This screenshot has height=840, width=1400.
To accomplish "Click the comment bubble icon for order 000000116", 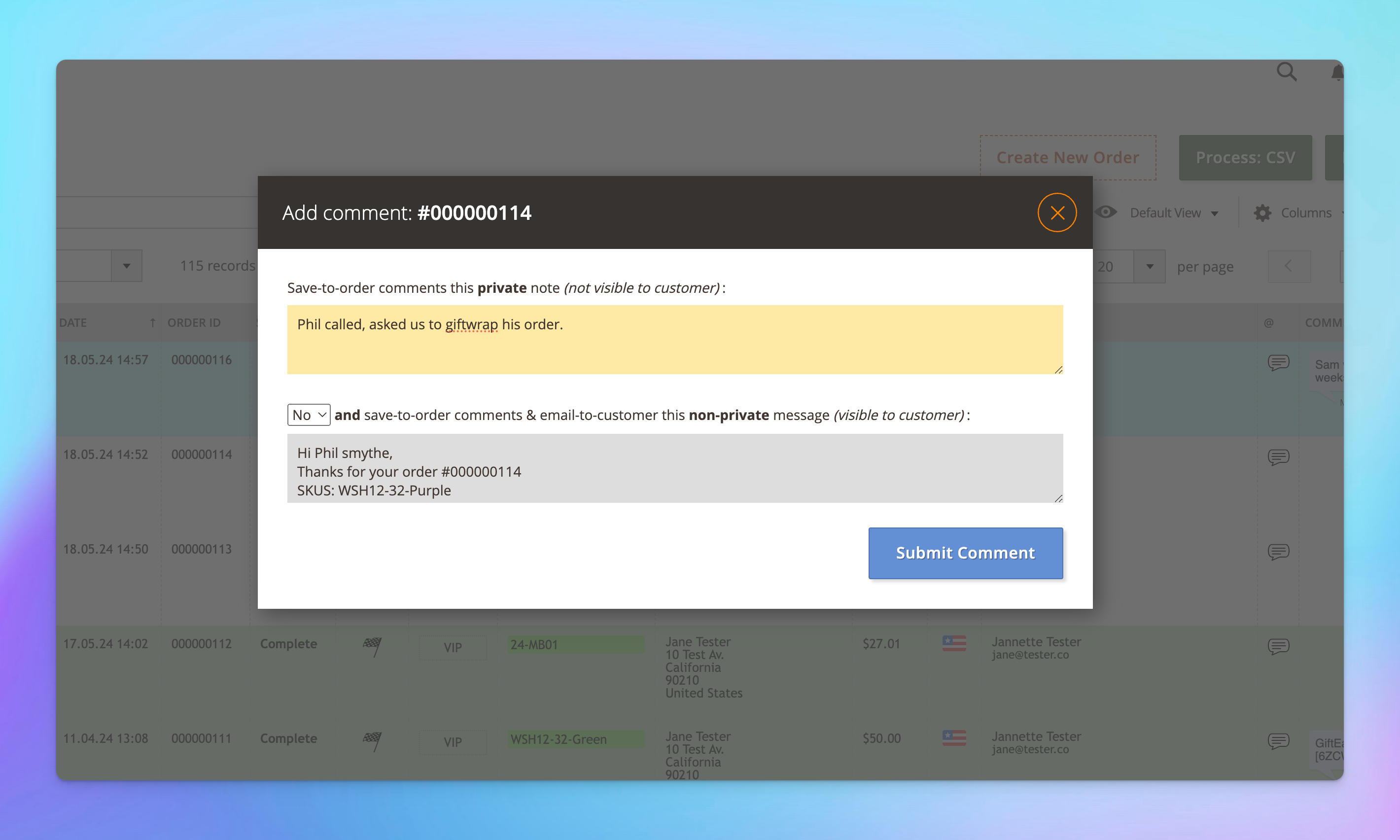I will (1279, 362).
